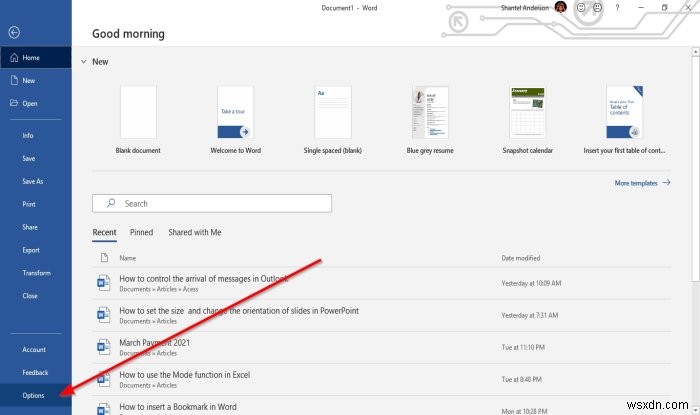The image size is (700, 415).
Task: Open Account settings
Action: click(x=36, y=349)
